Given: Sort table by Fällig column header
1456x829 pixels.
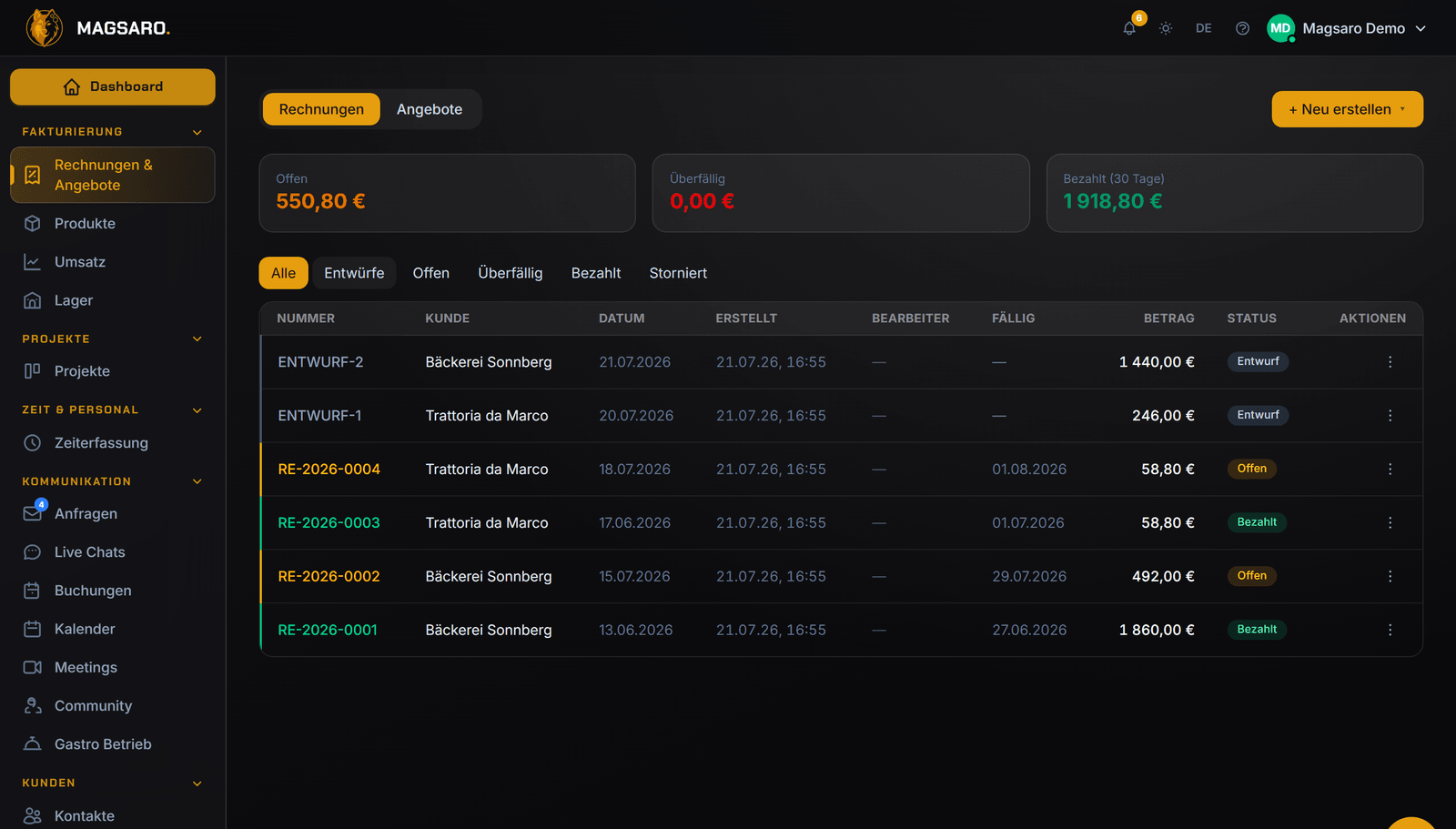Looking at the screenshot, I should click(1013, 318).
